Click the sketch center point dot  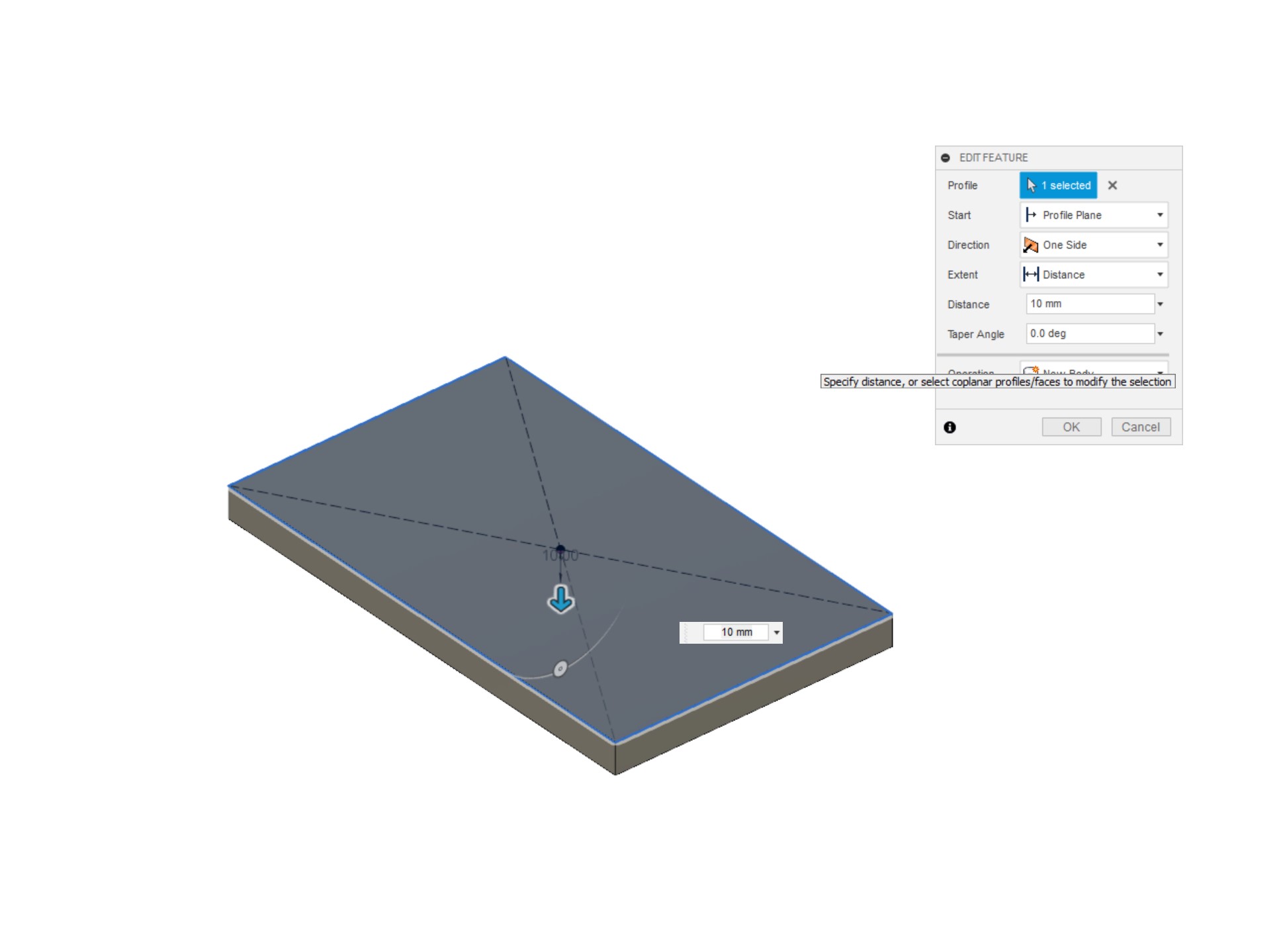click(x=560, y=548)
